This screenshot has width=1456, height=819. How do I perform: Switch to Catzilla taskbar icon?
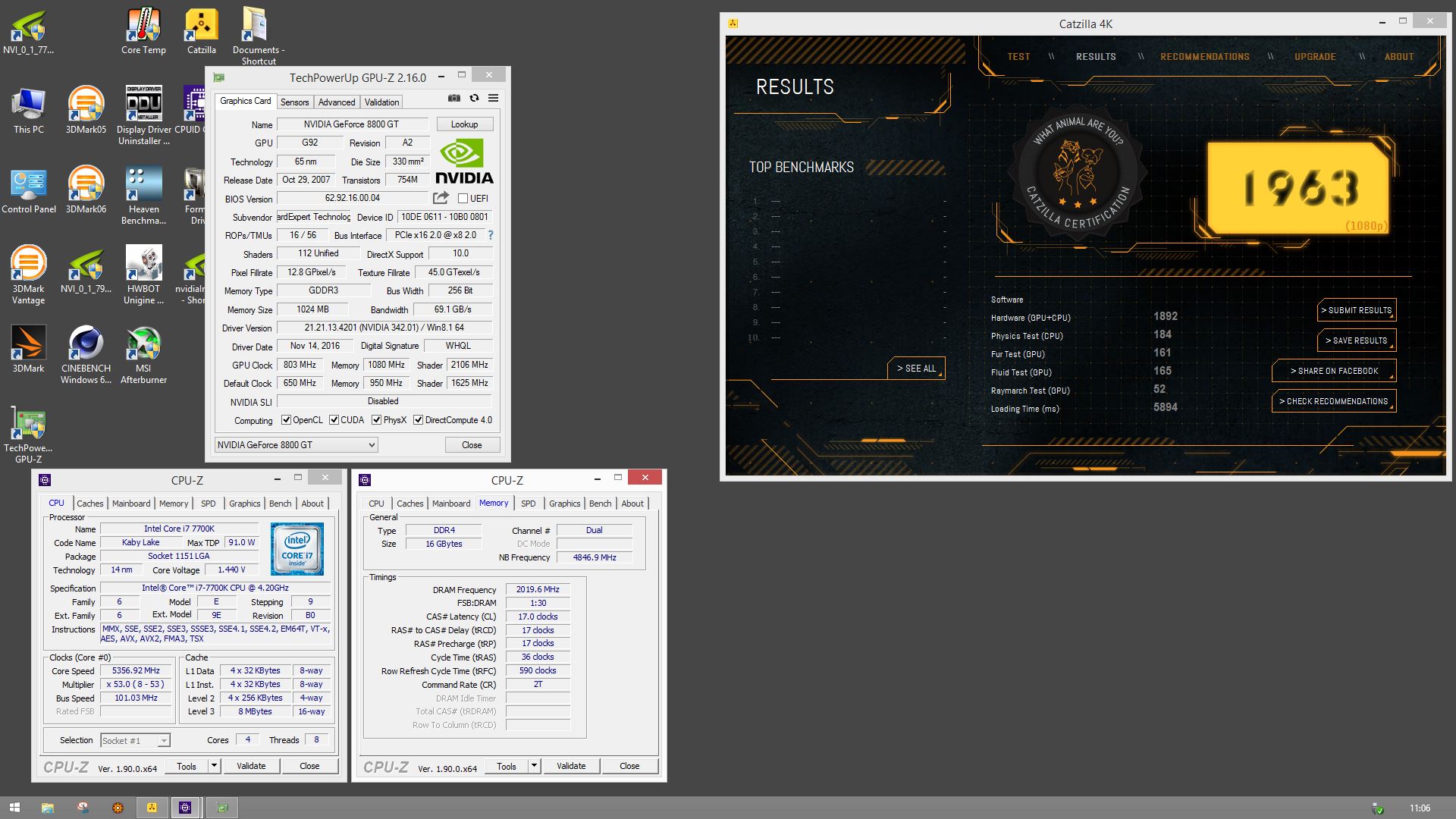[x=152, y=808]
